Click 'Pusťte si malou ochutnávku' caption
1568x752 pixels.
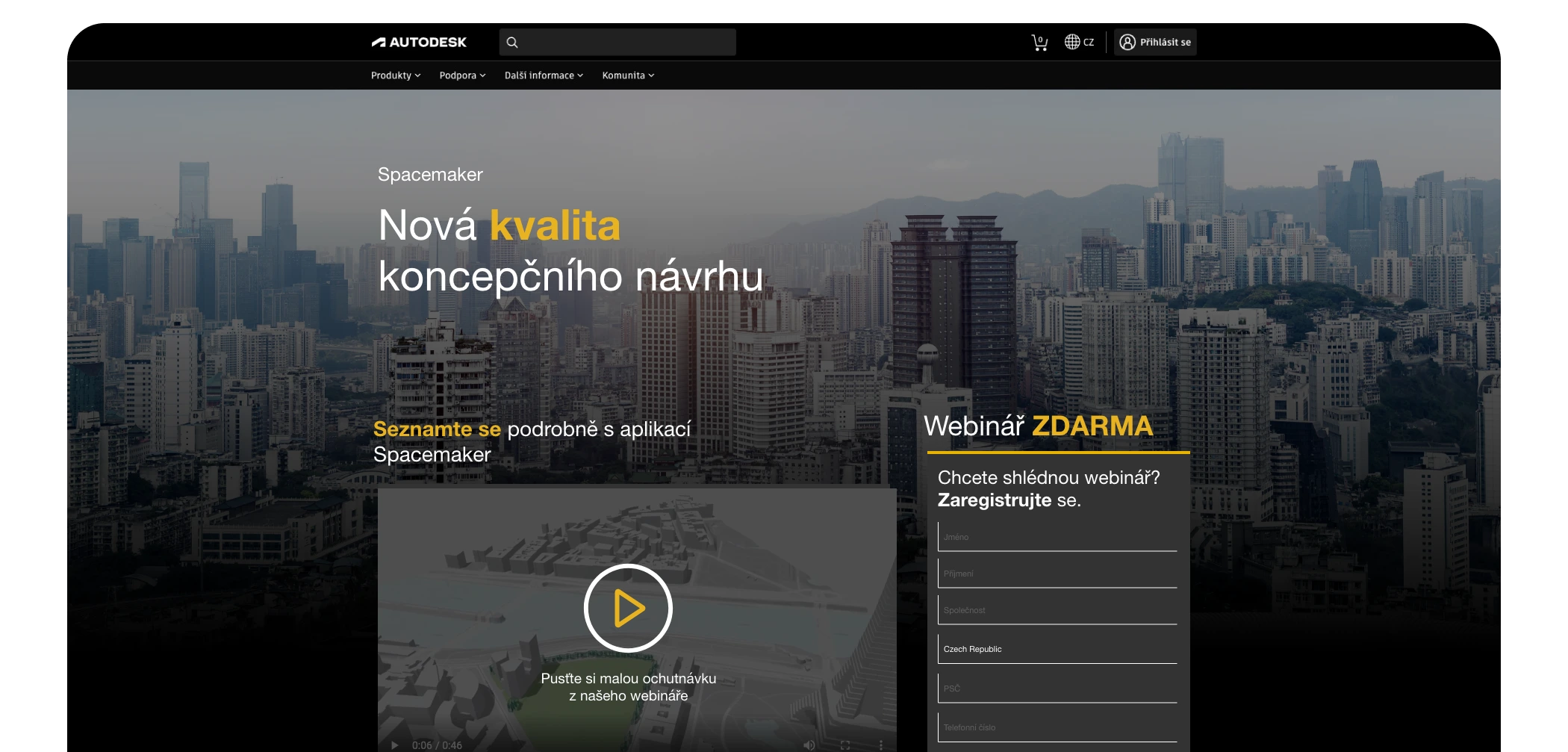(x=628, y=679)
